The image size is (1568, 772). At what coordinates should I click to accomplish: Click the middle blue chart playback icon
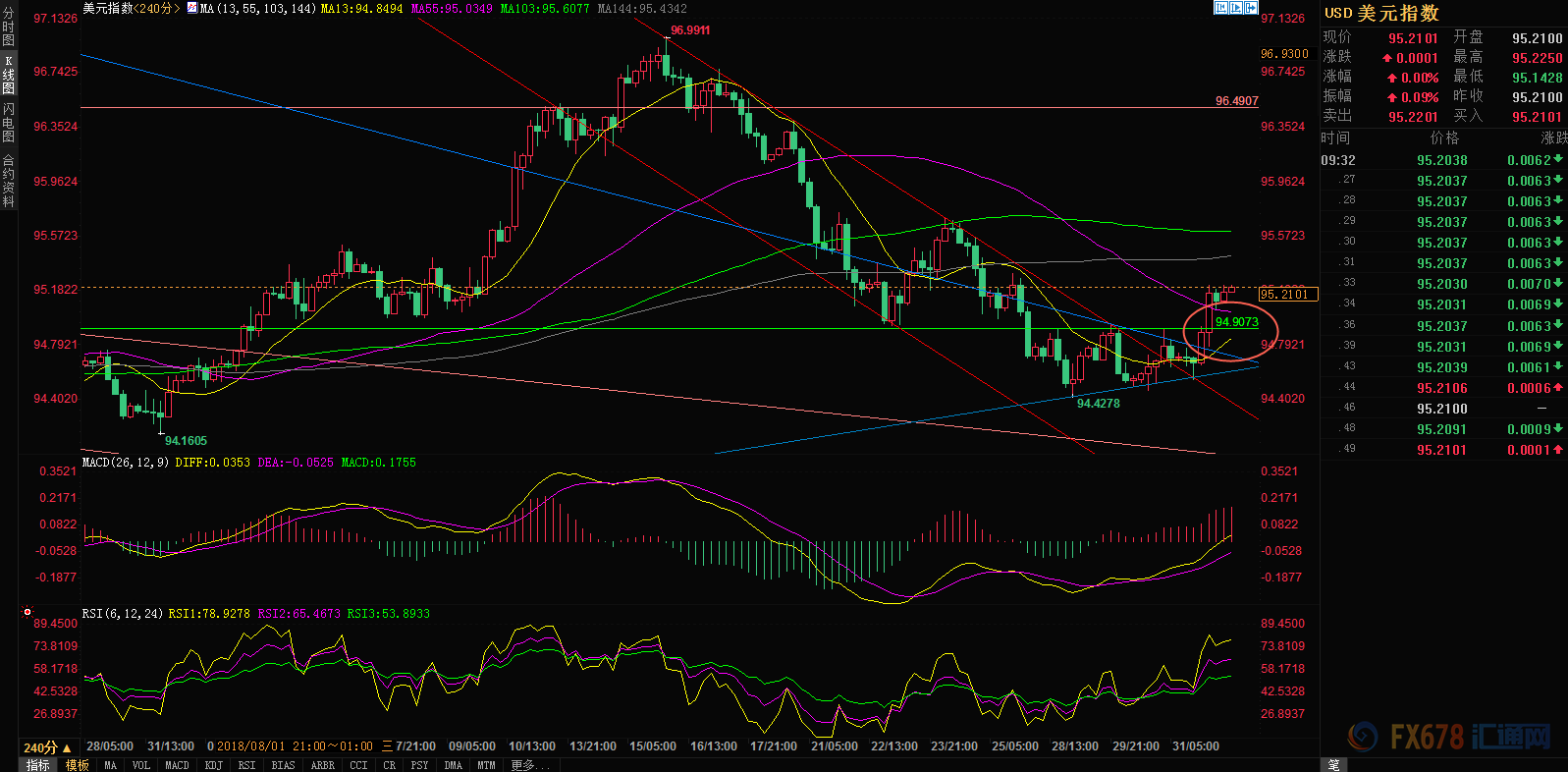1236,8
